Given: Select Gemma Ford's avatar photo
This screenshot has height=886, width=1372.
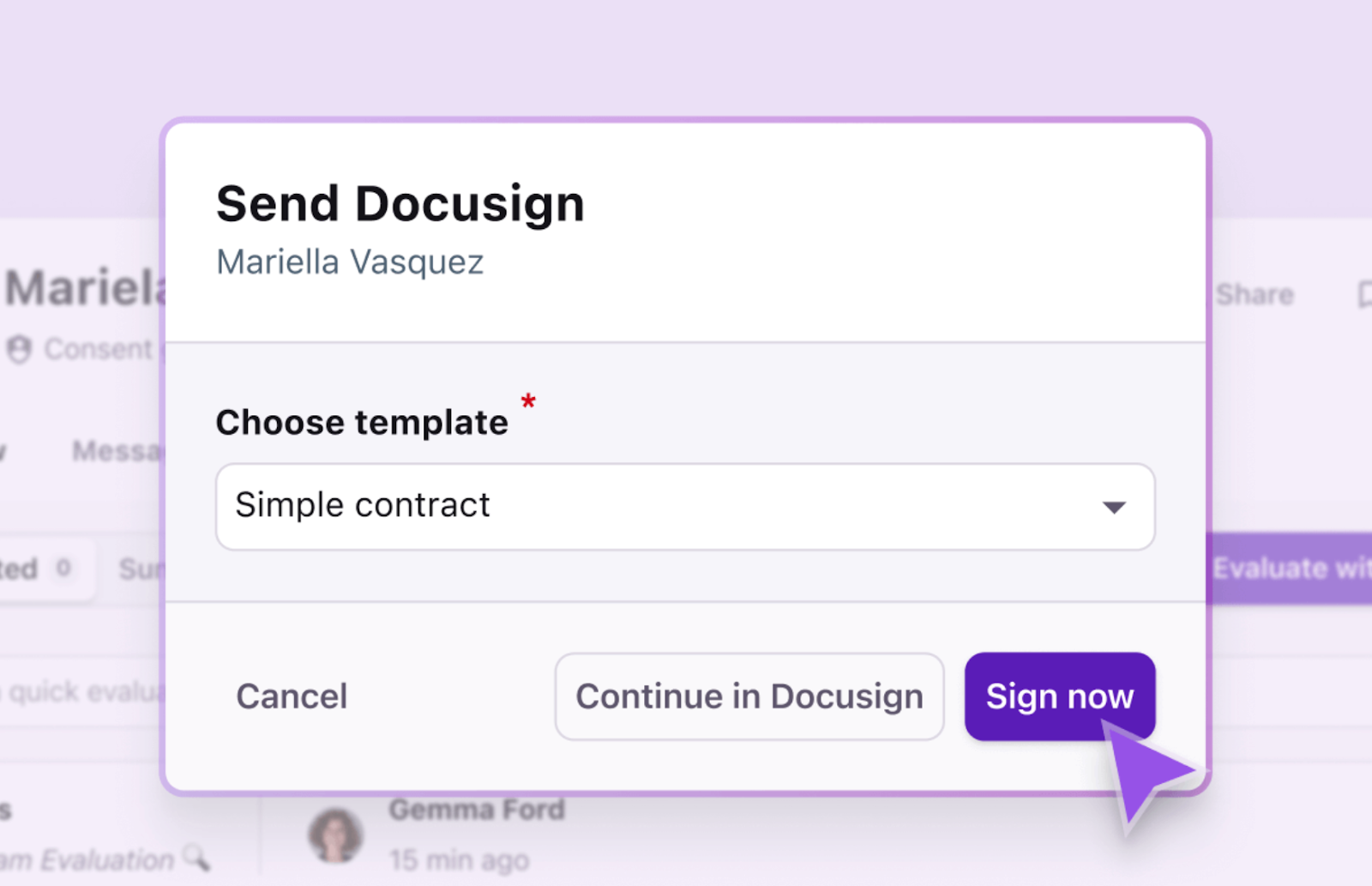Looking at the screenshot, I should tap(335, 835).
